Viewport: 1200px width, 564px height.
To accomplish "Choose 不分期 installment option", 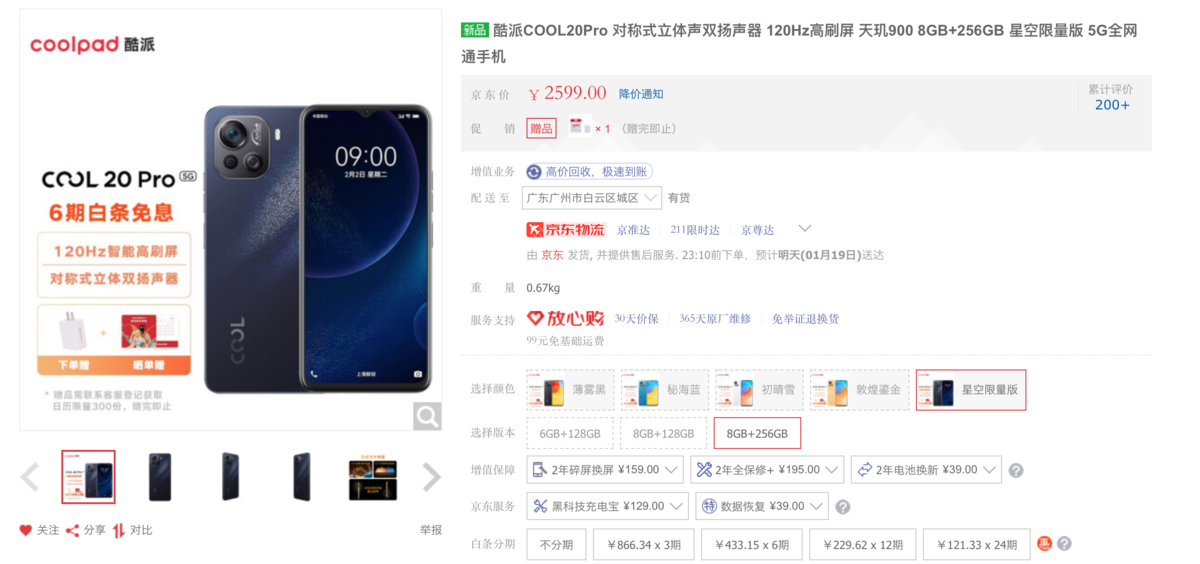I will point(556,545).
